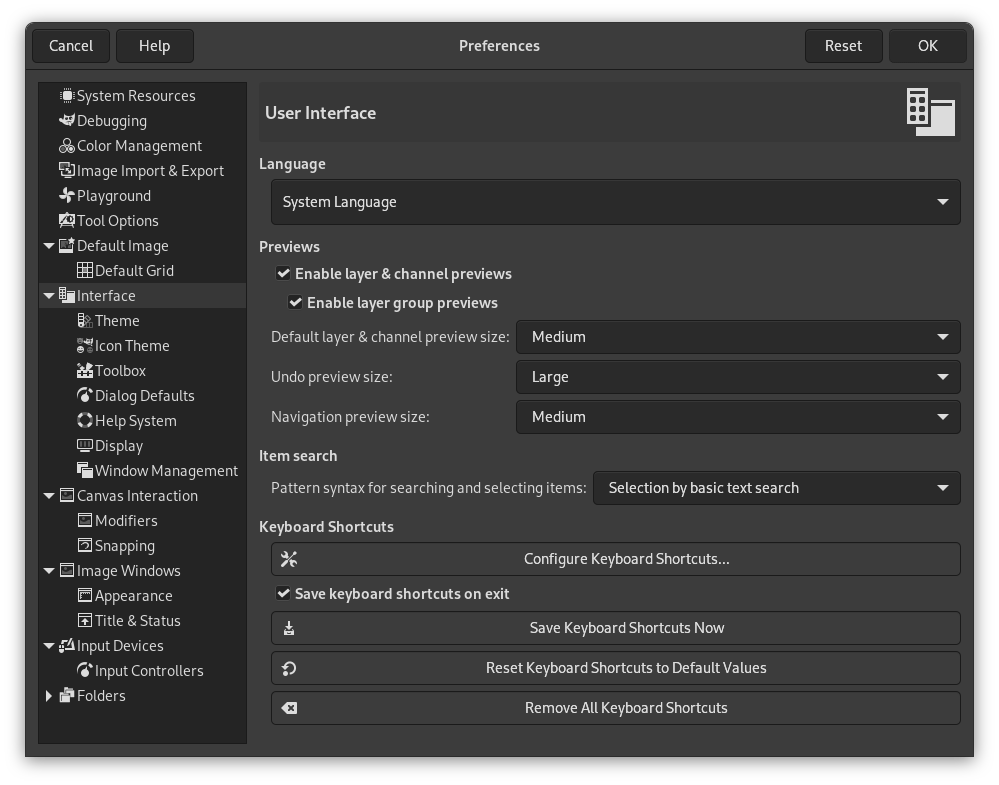Select the Color Management icon

(66, 145)
